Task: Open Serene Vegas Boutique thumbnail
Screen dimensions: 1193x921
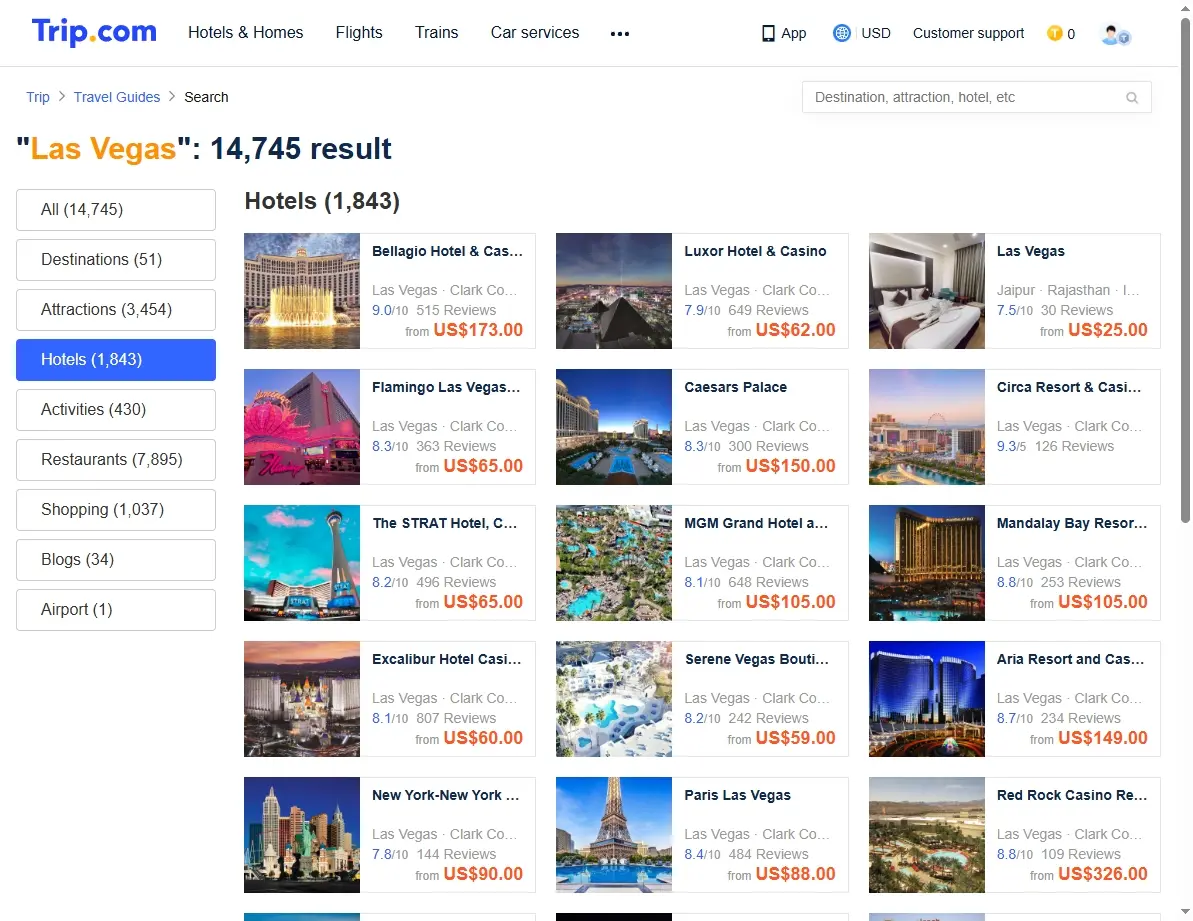Action: click(614, 699)
